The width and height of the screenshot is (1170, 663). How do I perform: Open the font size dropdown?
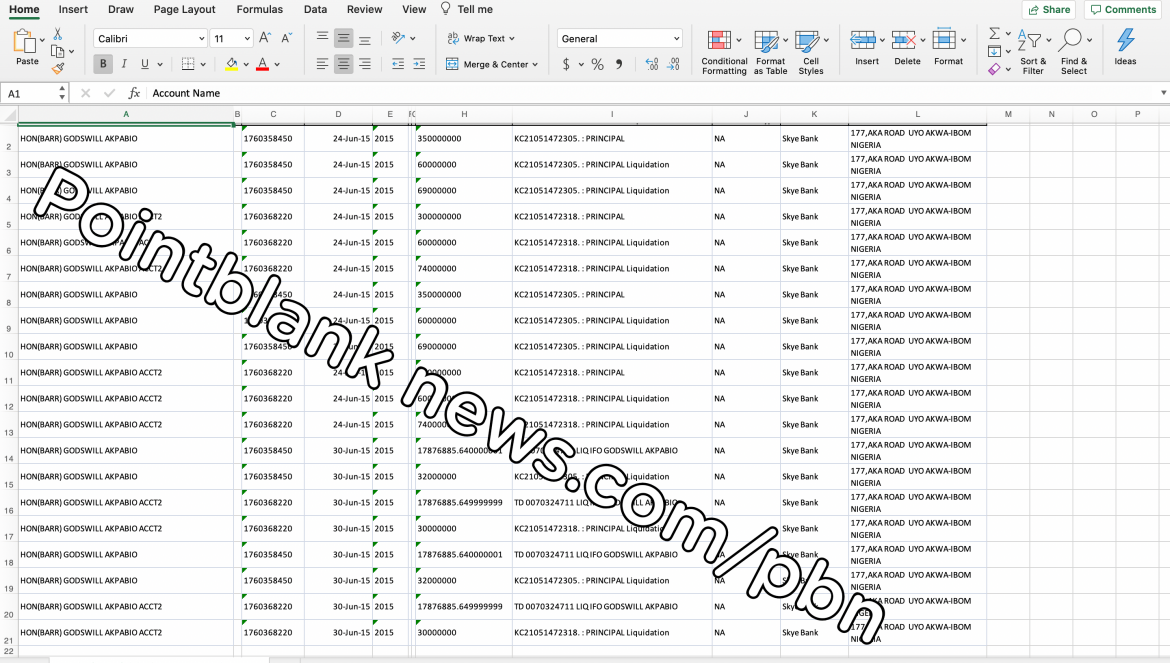click(x=247, y=38)
